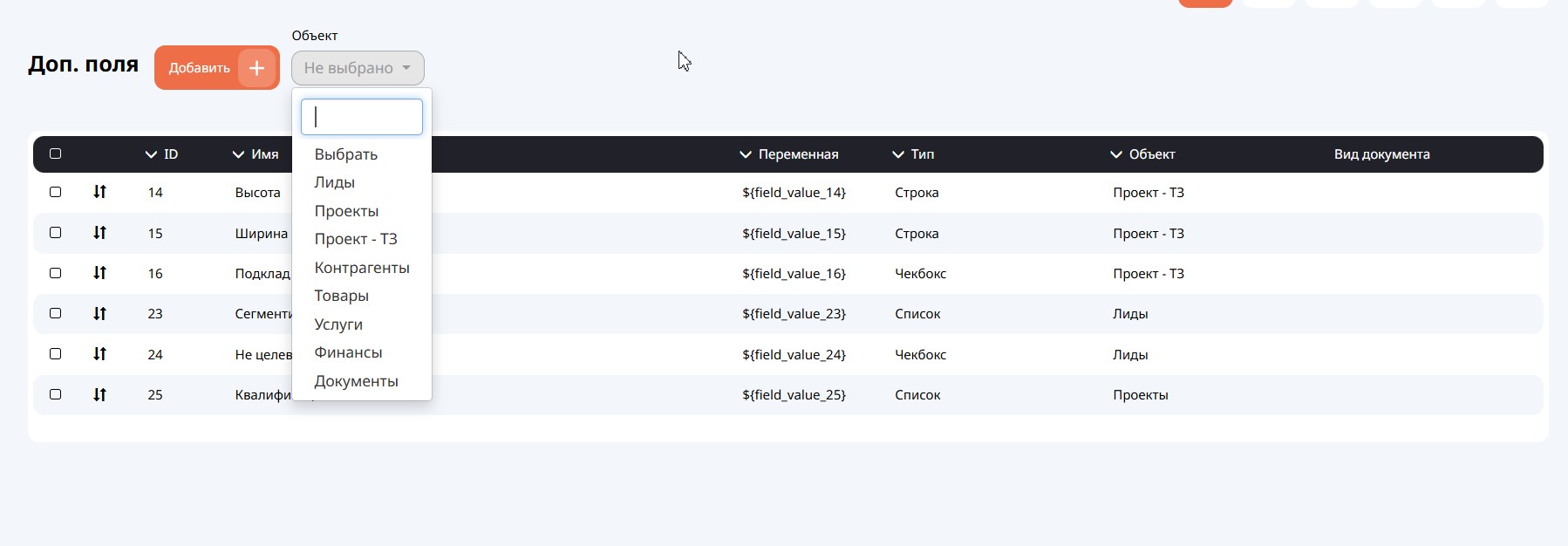Sort table by ID column chevron

coord(151,154)
